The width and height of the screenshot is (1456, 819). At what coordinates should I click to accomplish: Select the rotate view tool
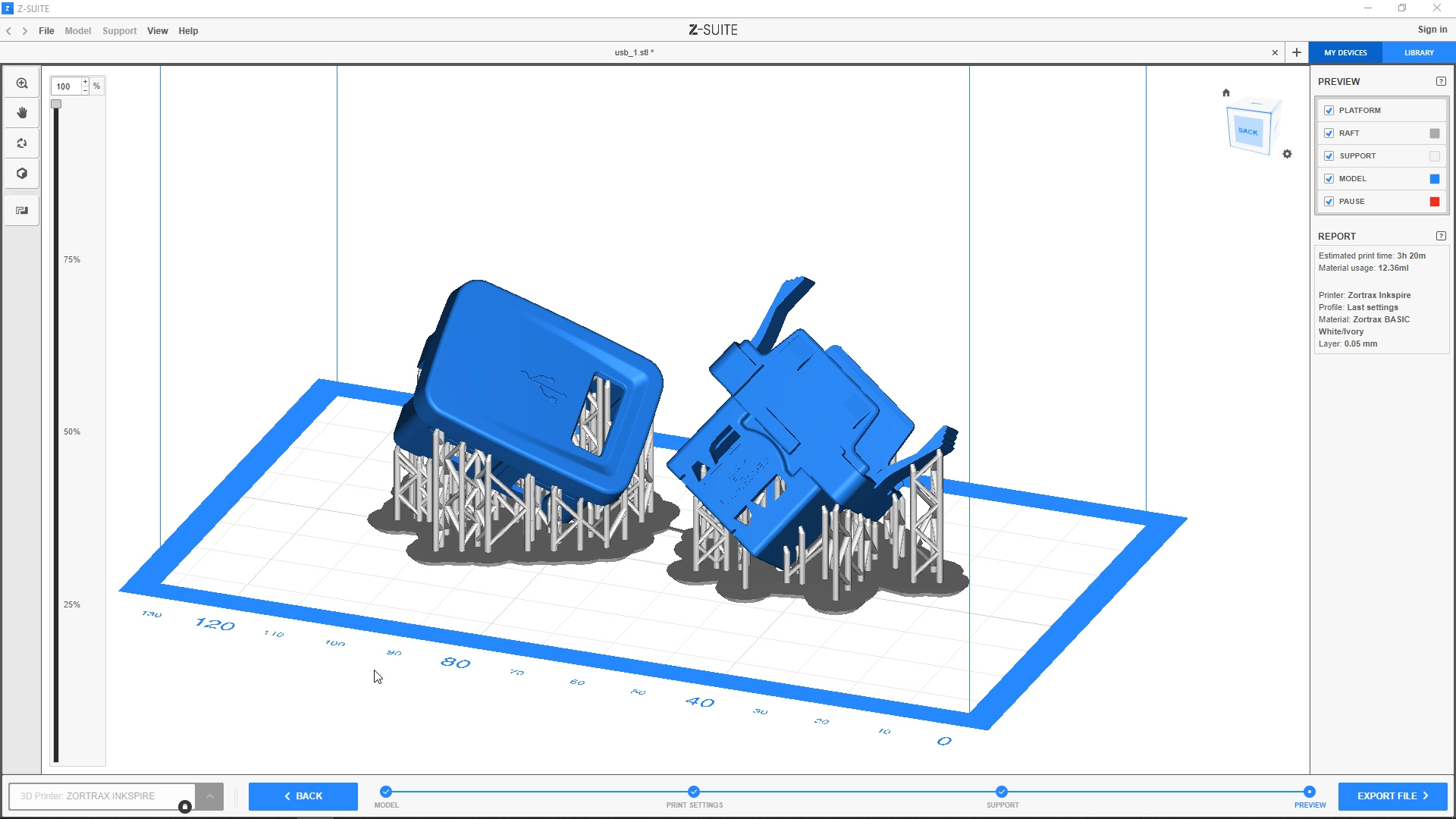22,143
